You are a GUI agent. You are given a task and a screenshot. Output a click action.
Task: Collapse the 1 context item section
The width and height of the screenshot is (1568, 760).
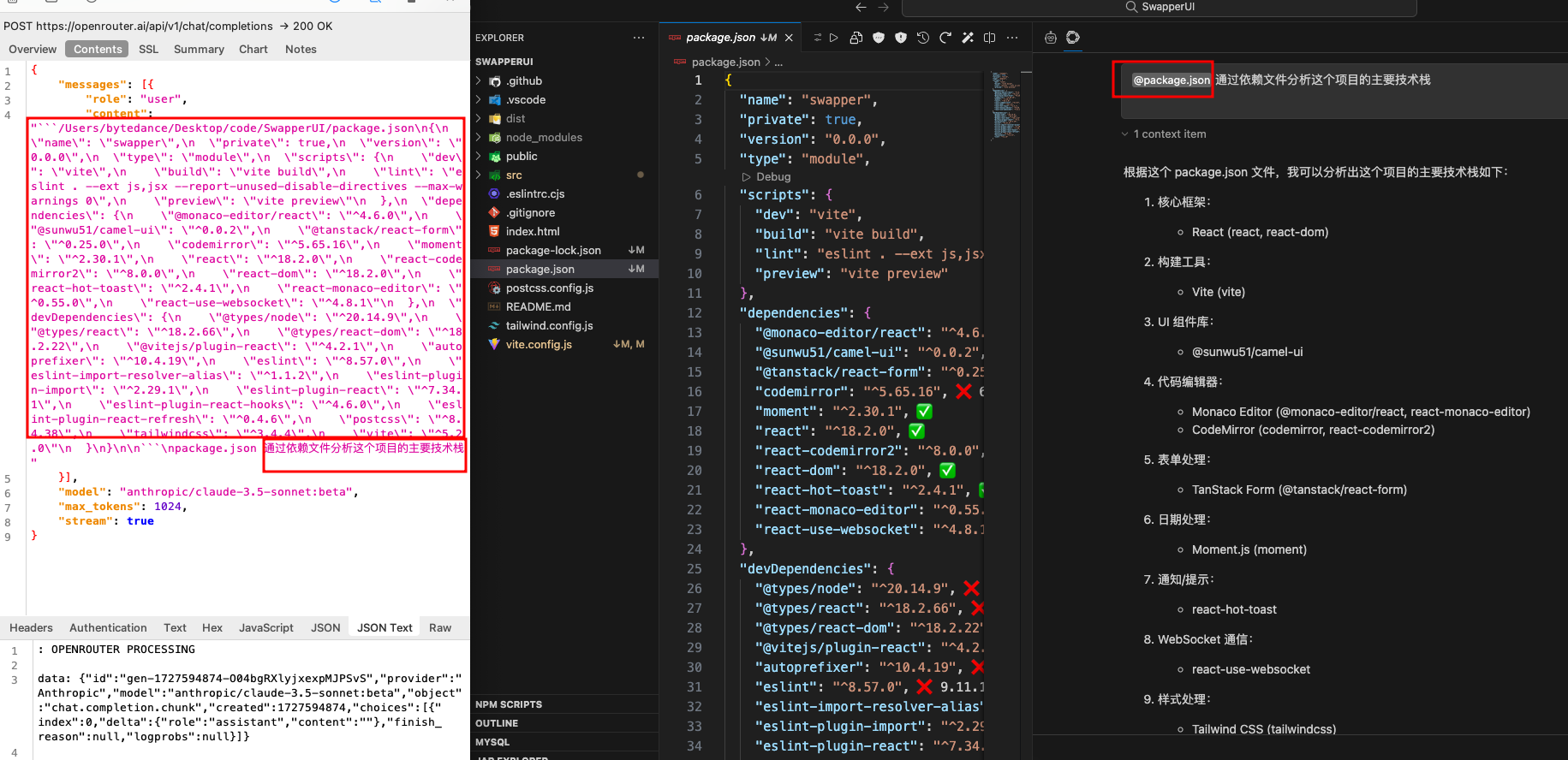point(1165,134)
